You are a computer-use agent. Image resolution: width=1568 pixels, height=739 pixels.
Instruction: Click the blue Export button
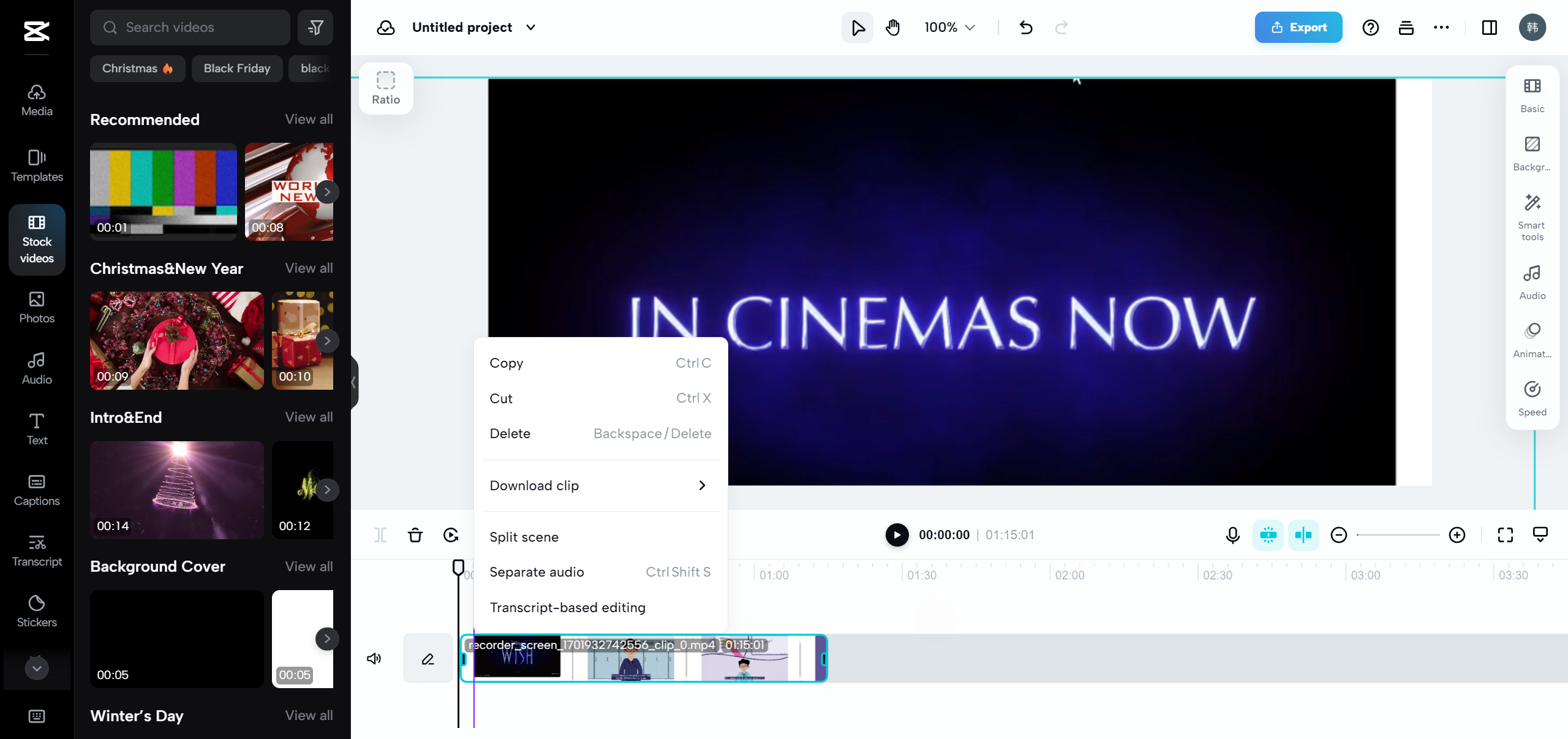(x=1298, y=28)
